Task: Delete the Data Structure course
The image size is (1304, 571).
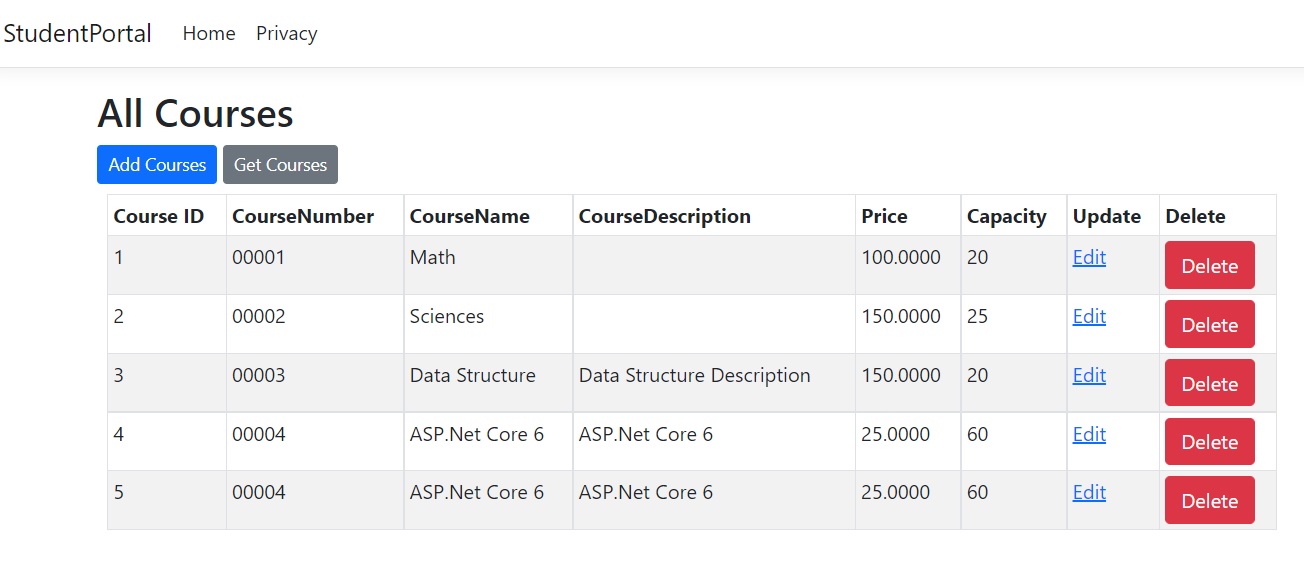Action: (1210, 384)
